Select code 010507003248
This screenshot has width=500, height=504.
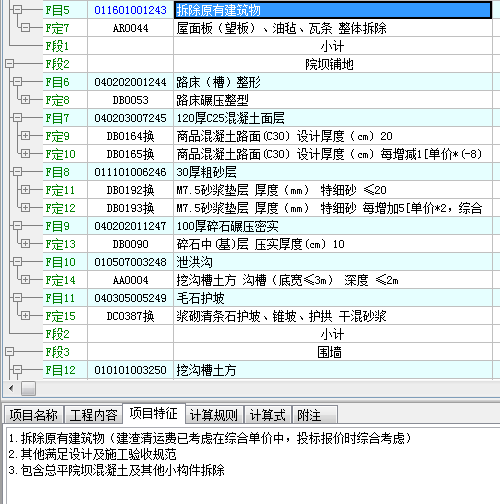click(130, 262)
